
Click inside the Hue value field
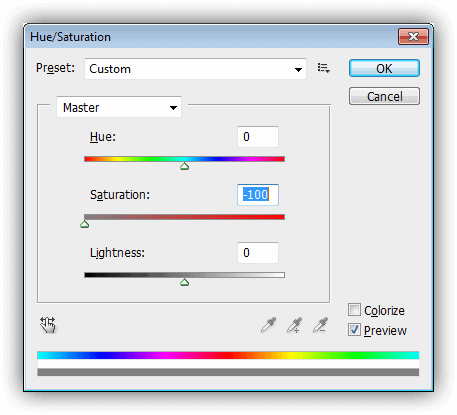point(258,137)
